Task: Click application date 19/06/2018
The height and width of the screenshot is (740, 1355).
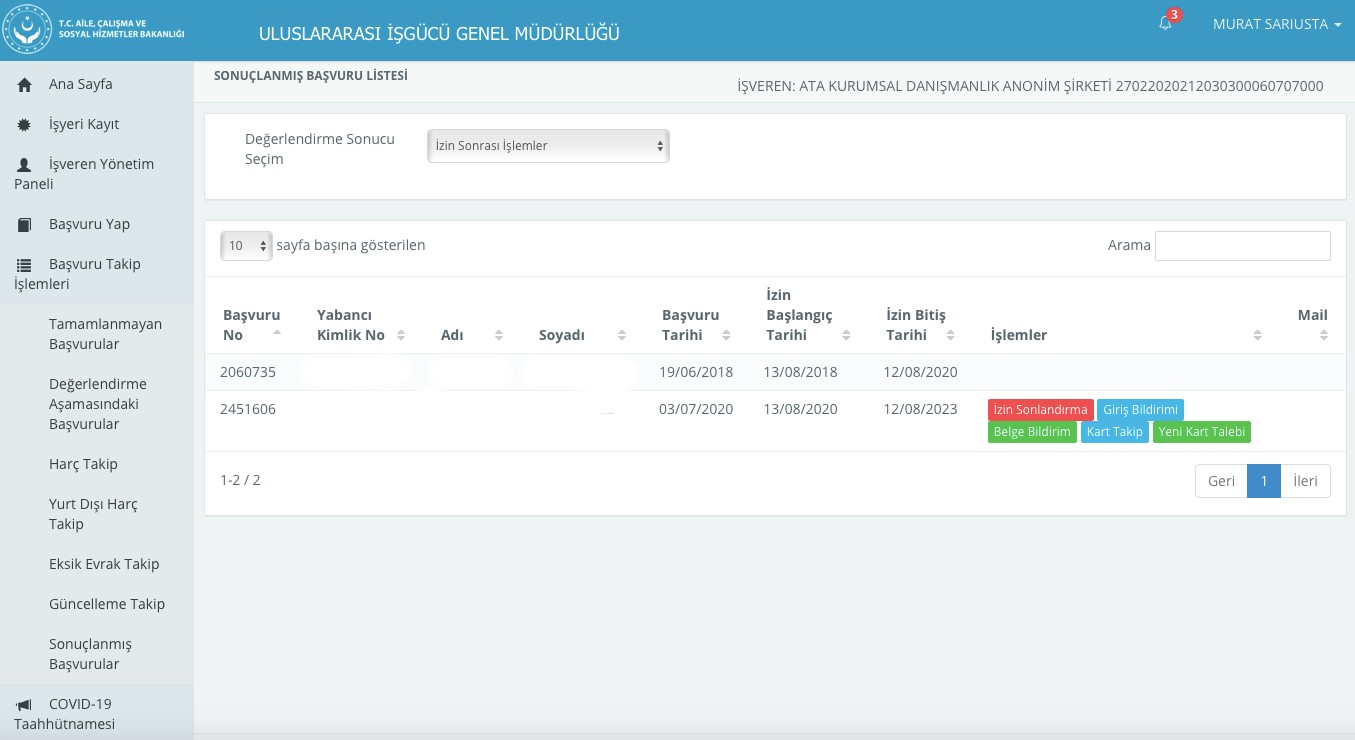Action: (696, 372)
